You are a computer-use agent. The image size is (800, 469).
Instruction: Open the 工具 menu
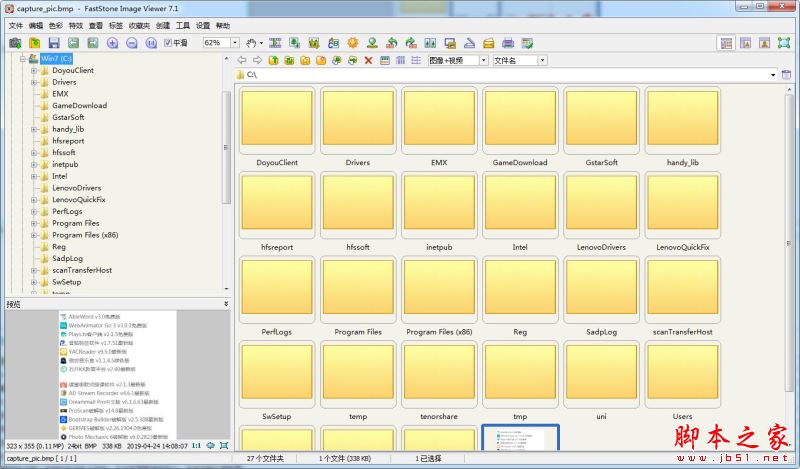point(183,26)
